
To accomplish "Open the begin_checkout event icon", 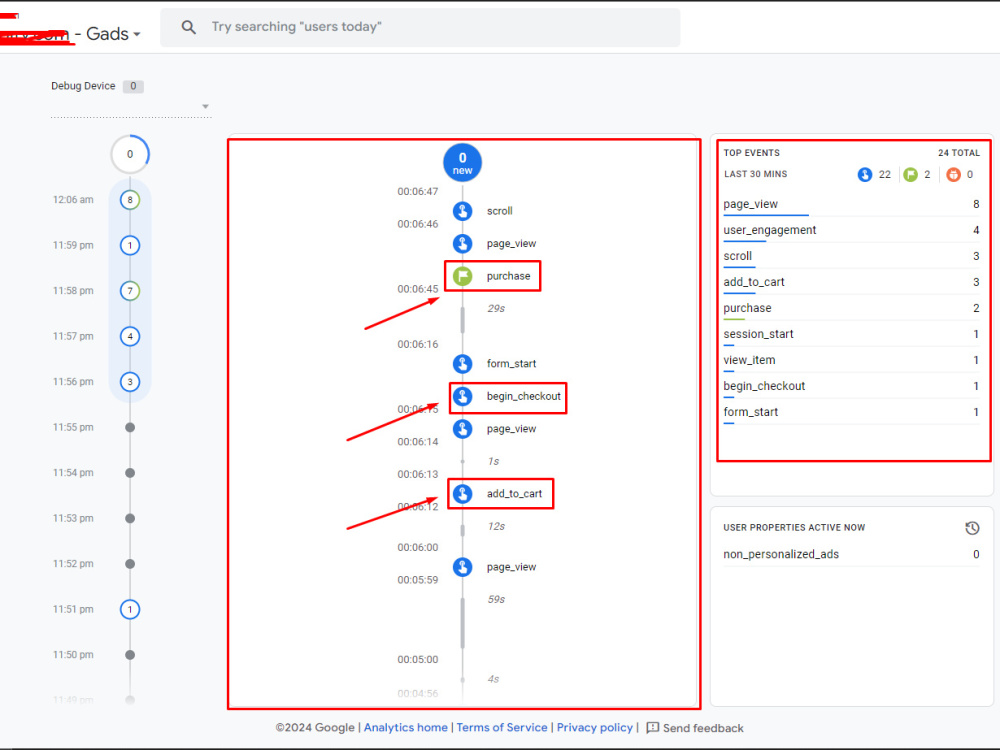I will [462, 396].
